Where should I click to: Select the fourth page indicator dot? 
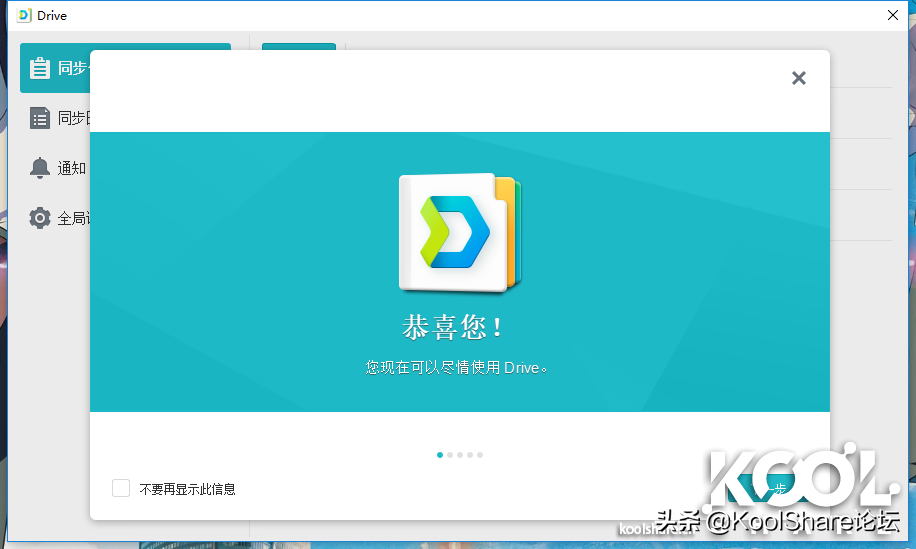470,455
